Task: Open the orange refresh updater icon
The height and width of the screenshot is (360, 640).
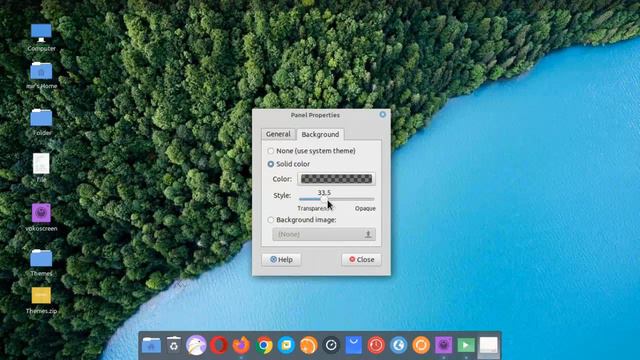Action: (x=421, y=345)
